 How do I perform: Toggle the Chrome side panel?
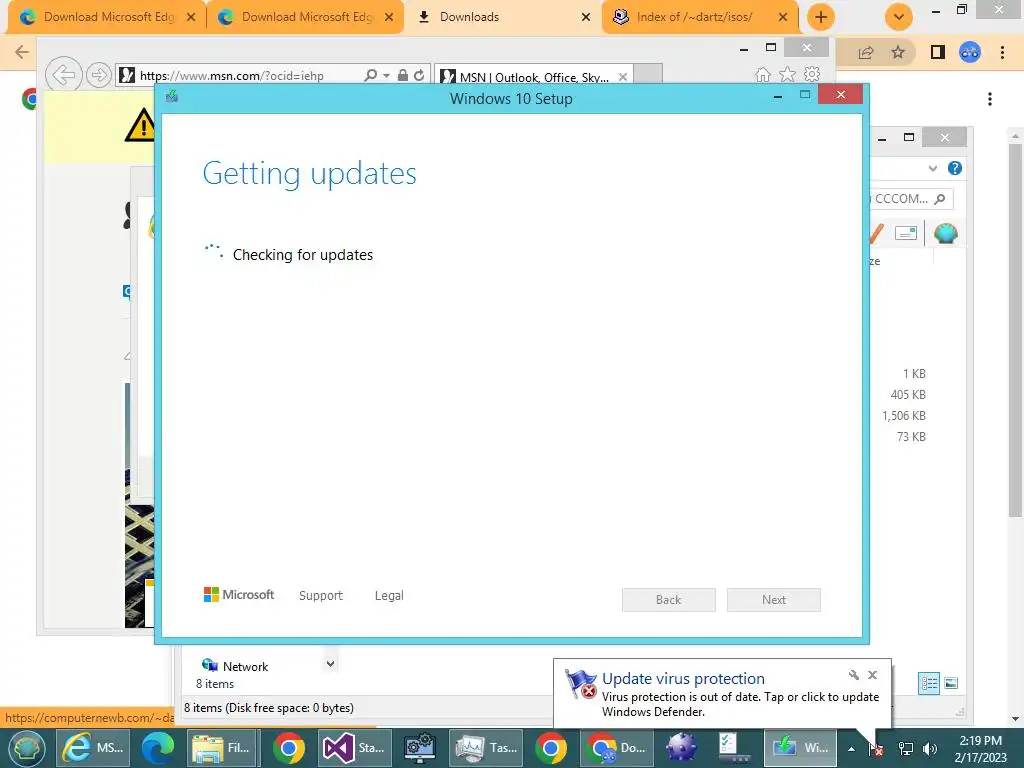(x=938, y=52)
